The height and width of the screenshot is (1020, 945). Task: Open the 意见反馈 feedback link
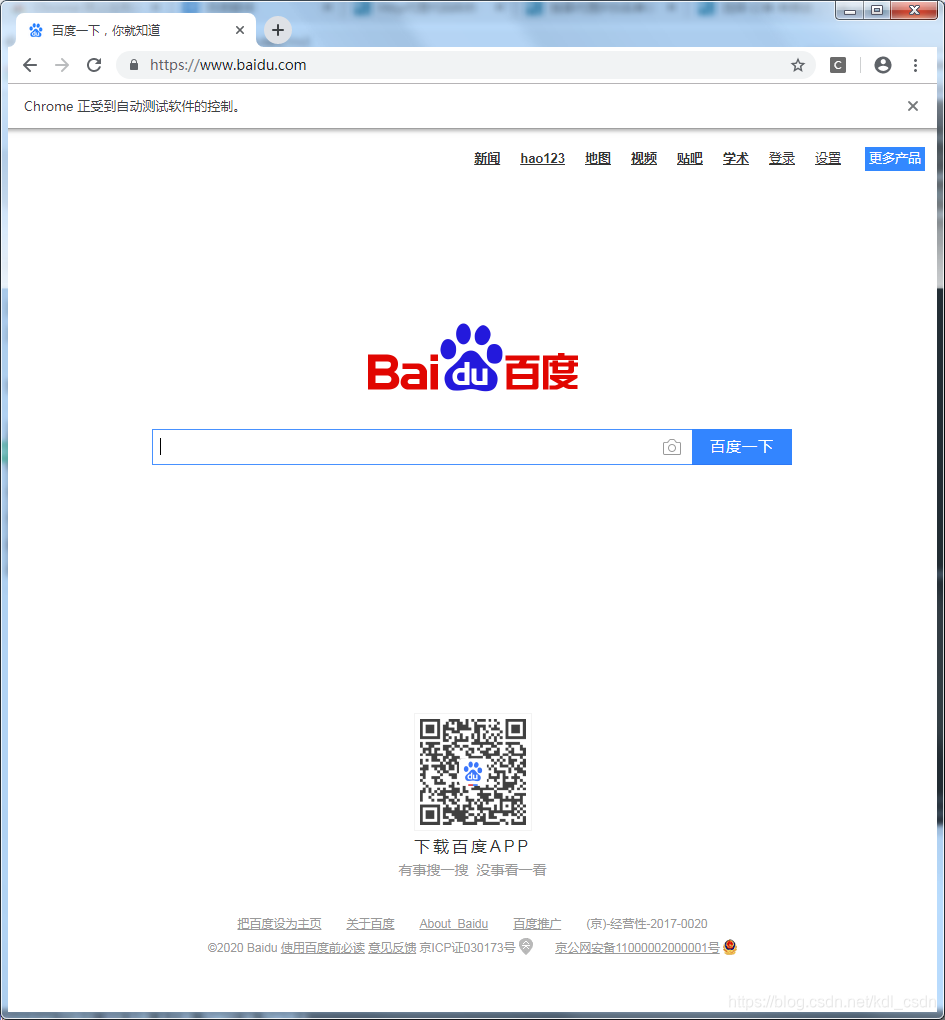(x=392, y=948)
